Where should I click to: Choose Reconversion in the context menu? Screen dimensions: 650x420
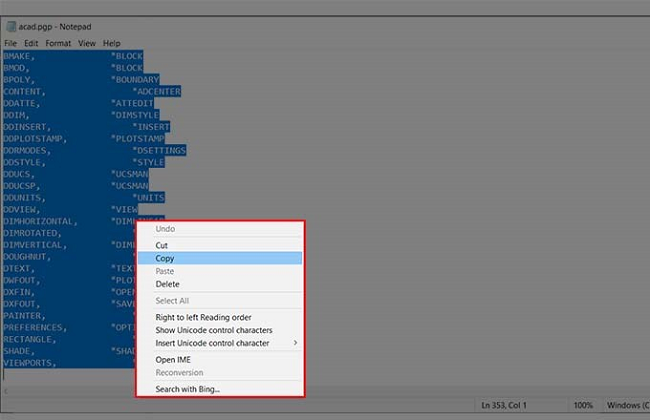220,372
